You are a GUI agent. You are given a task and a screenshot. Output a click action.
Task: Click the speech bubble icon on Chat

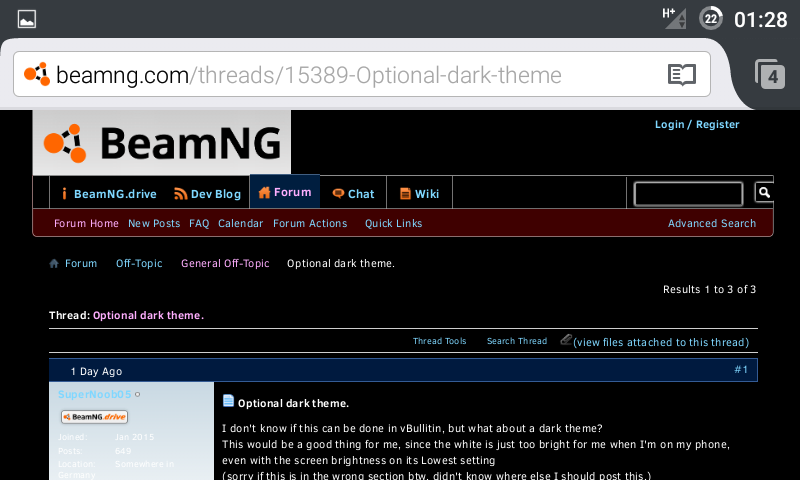338,193
